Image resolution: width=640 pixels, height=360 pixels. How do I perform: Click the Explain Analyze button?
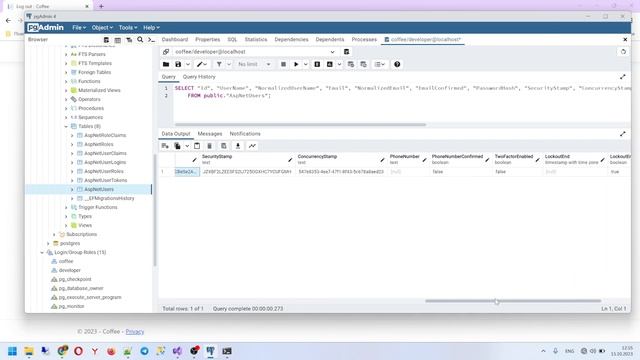click(x=329, y=64)
